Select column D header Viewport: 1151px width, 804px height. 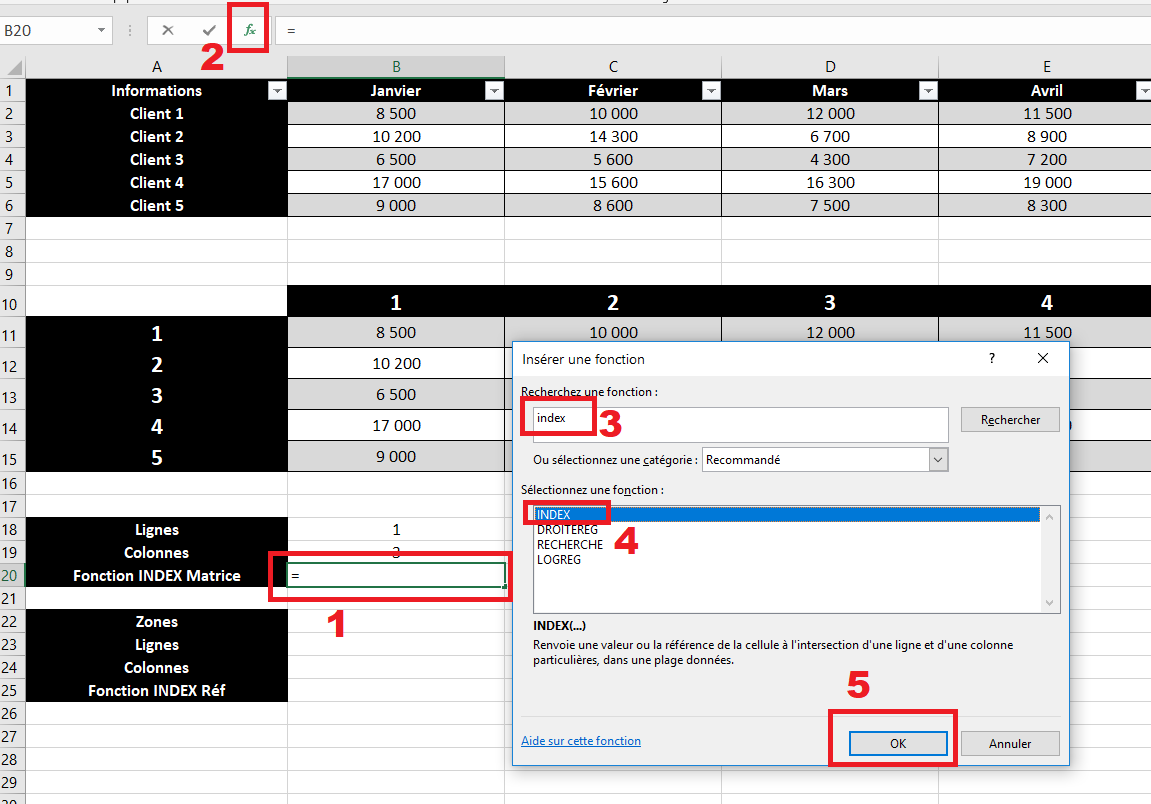[829, 67]
